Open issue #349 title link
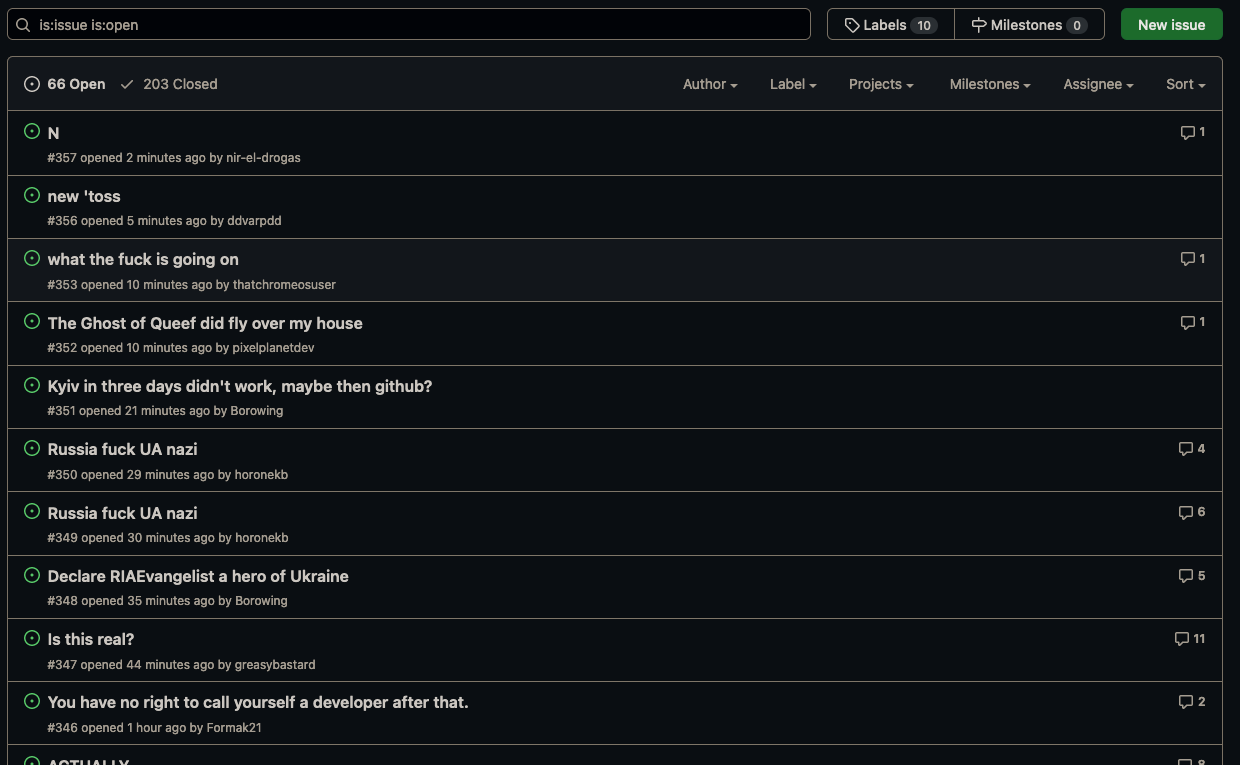 tap(122, 513)
